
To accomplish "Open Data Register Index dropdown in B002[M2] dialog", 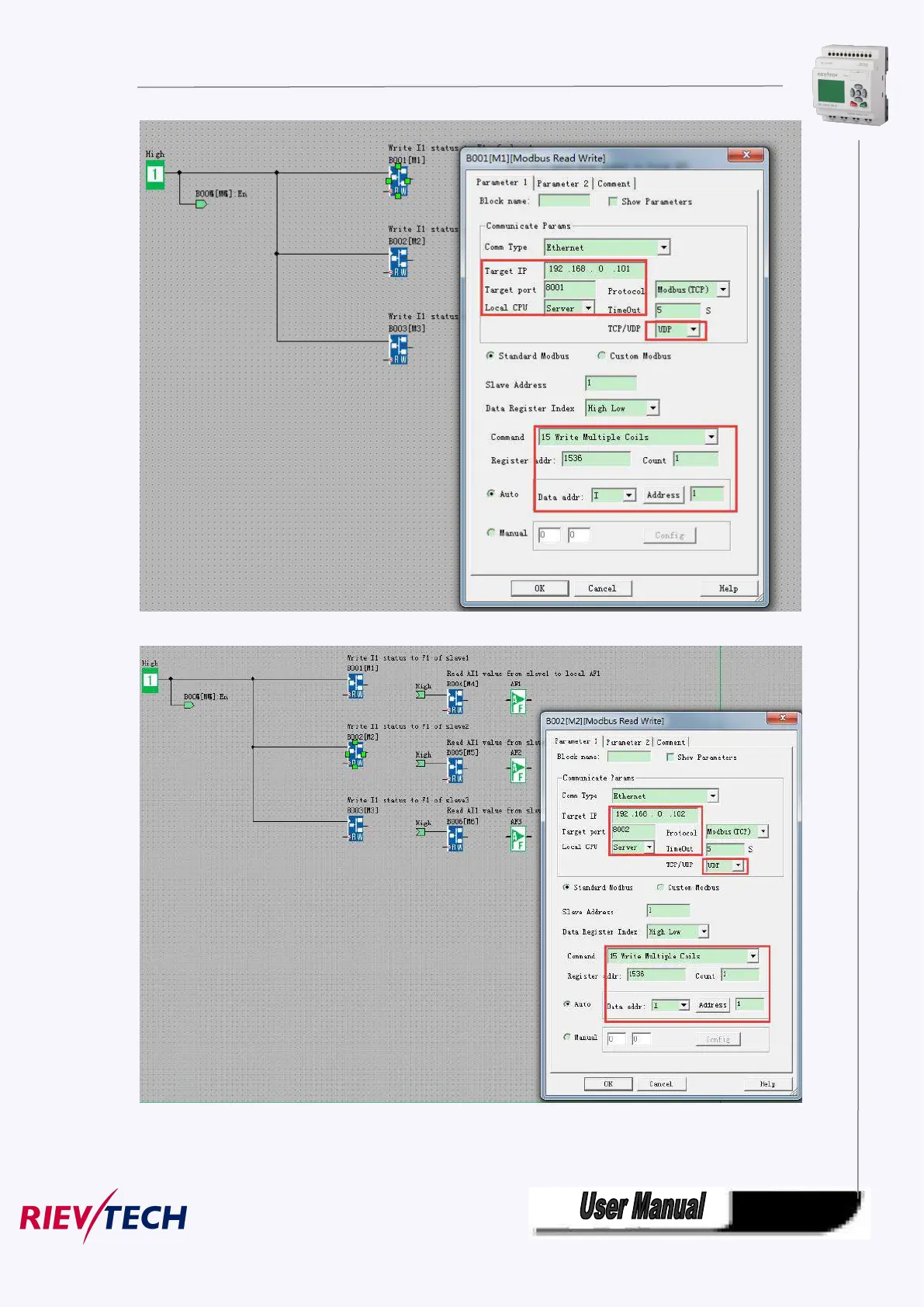I will (703, 932).
